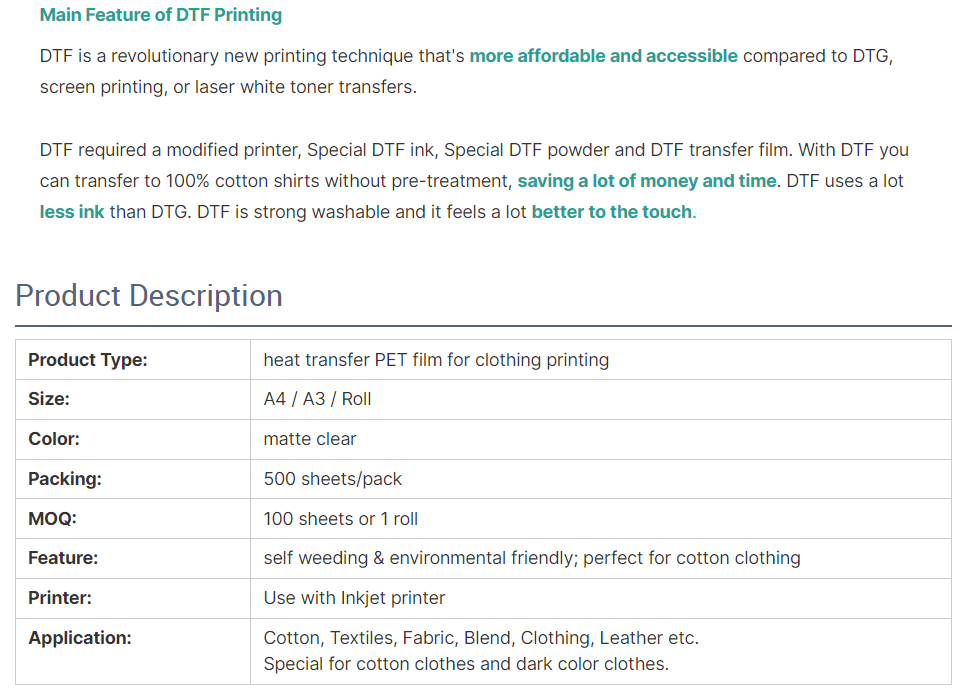Select the "Product Type:" table label
970x695 pixels.
pyautogui.click(x=88, y=360)
